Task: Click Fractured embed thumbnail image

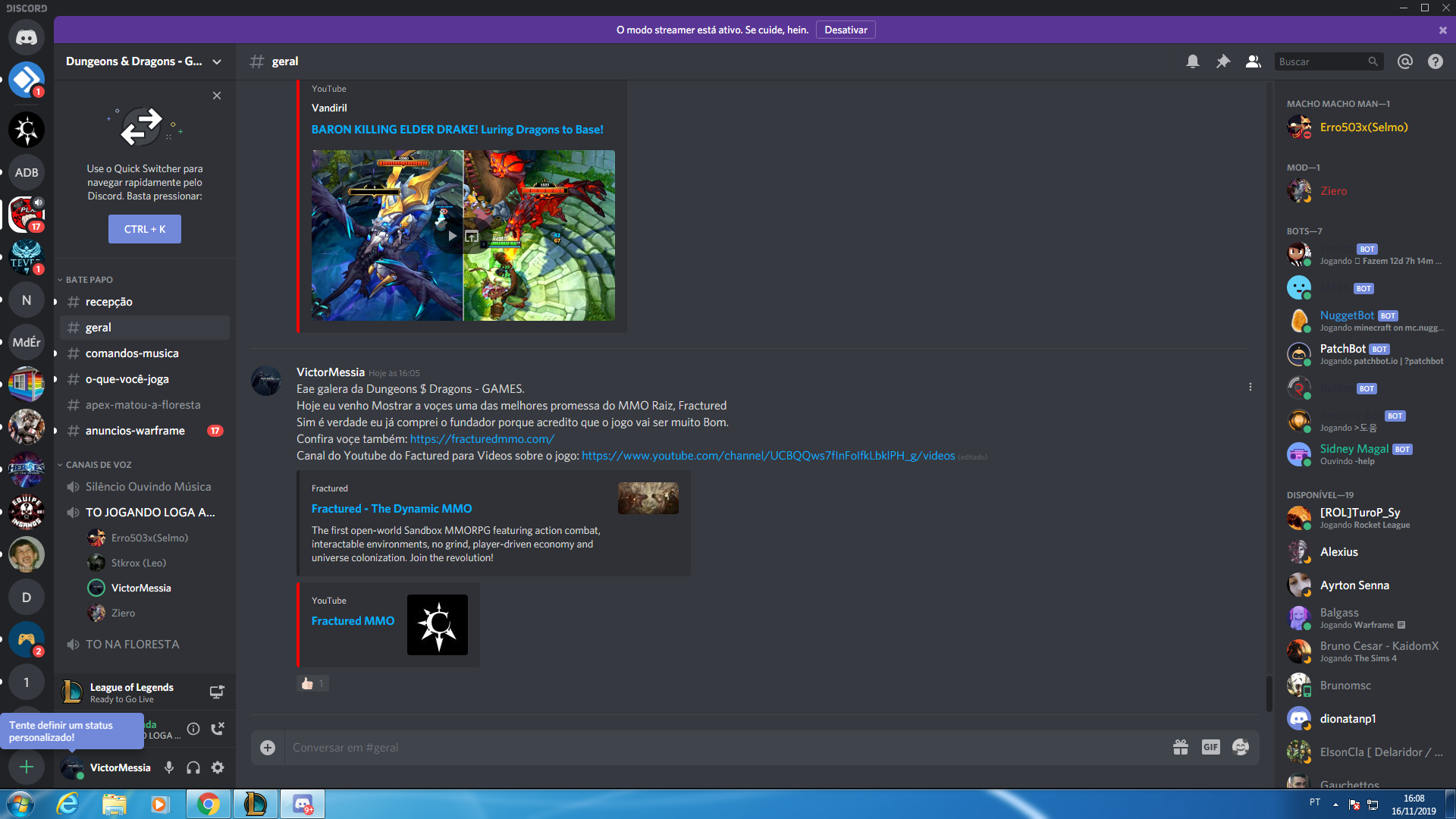Action: [x=648, y=498]
